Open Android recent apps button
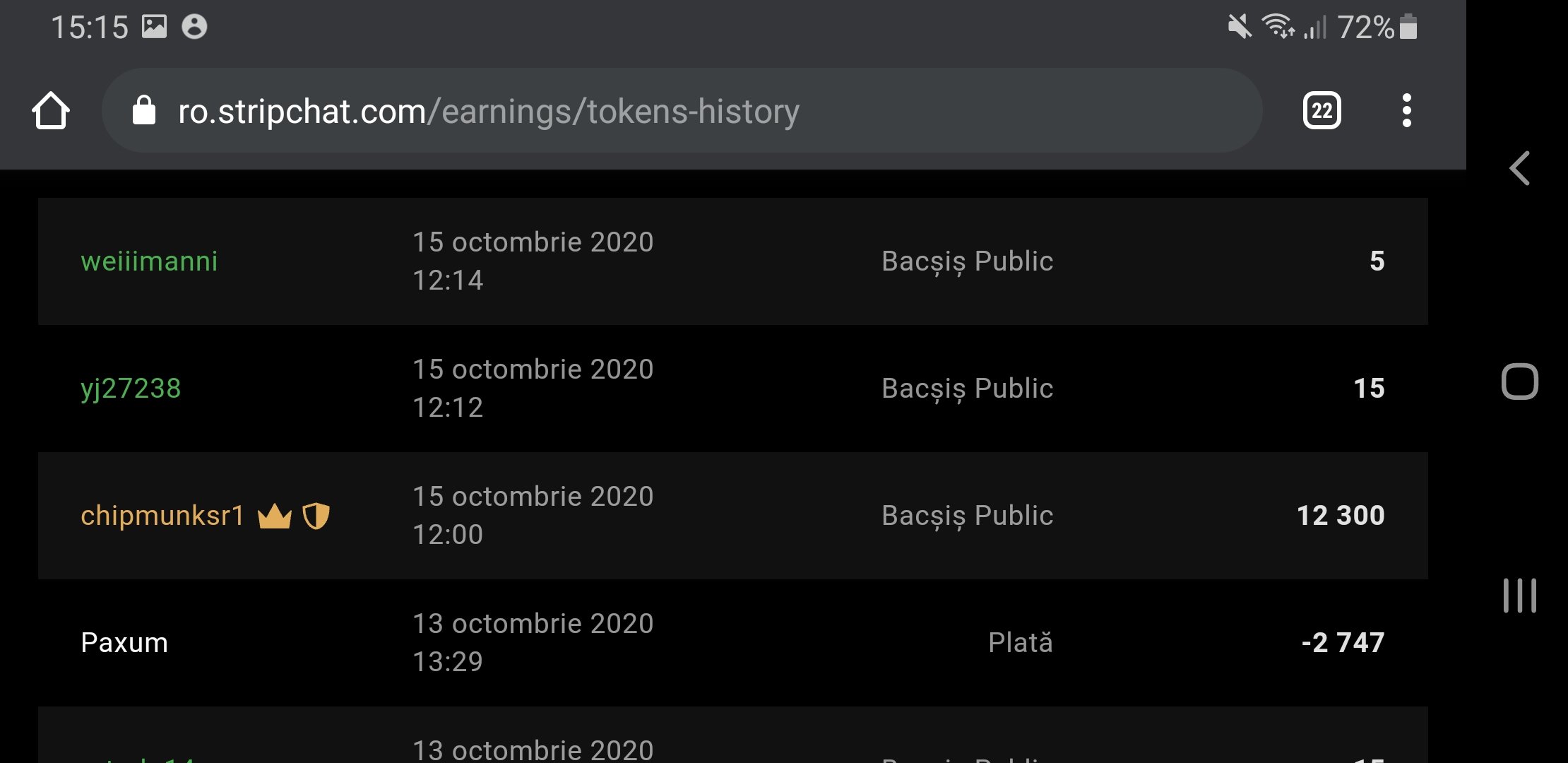This screenshot has height=763, width=1568. point(1519,595)
